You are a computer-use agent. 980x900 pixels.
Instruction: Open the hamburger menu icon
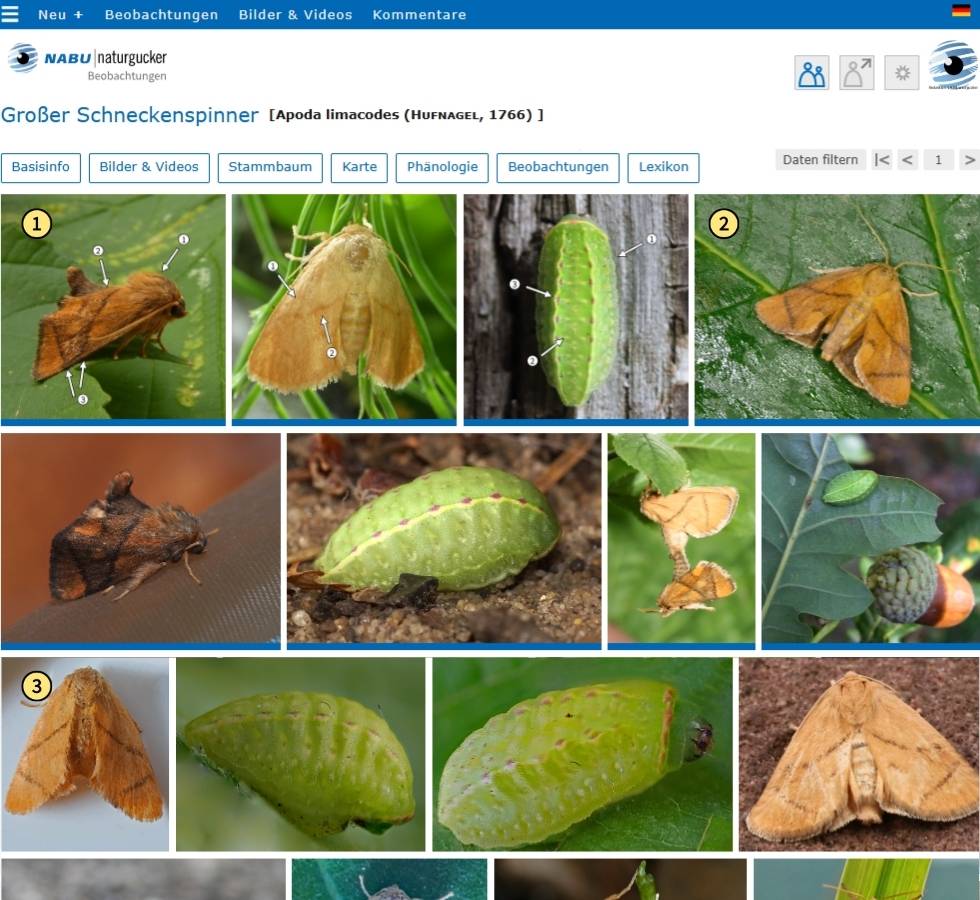pyautogui.click(x=9, y=14)
